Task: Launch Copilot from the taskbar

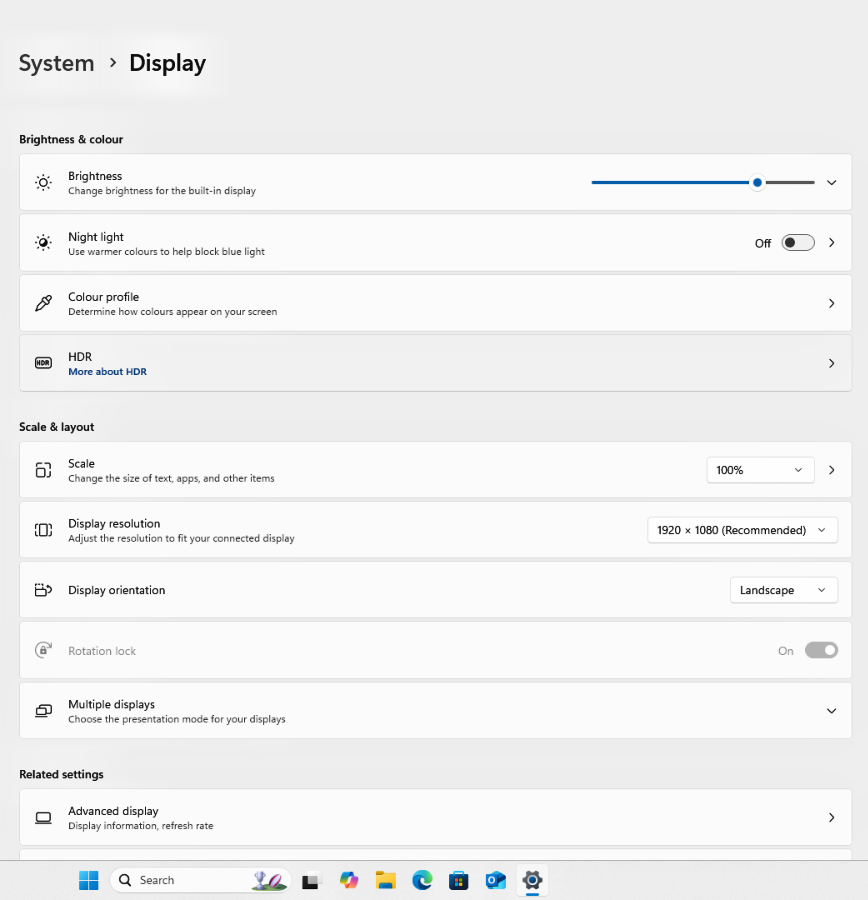Action: (349, 880)
